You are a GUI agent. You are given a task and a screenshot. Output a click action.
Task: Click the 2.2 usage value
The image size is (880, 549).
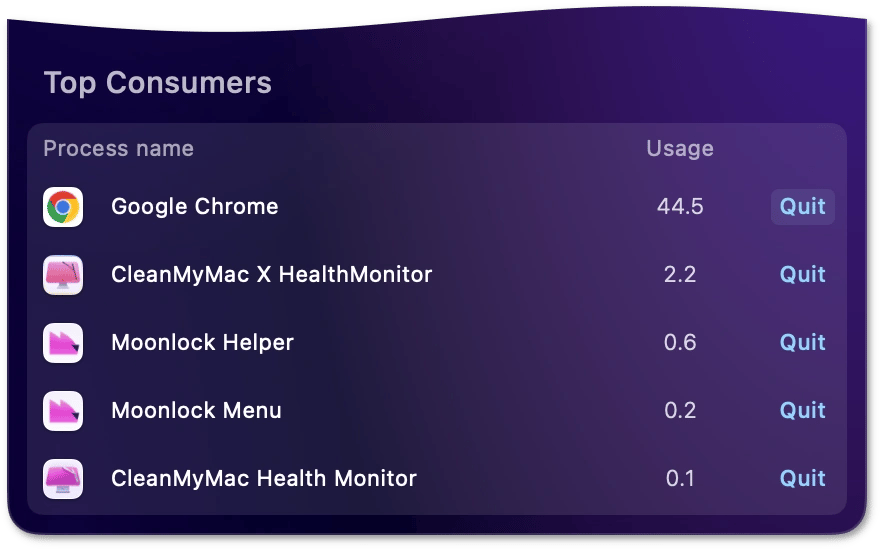click(x=680, y=274)
